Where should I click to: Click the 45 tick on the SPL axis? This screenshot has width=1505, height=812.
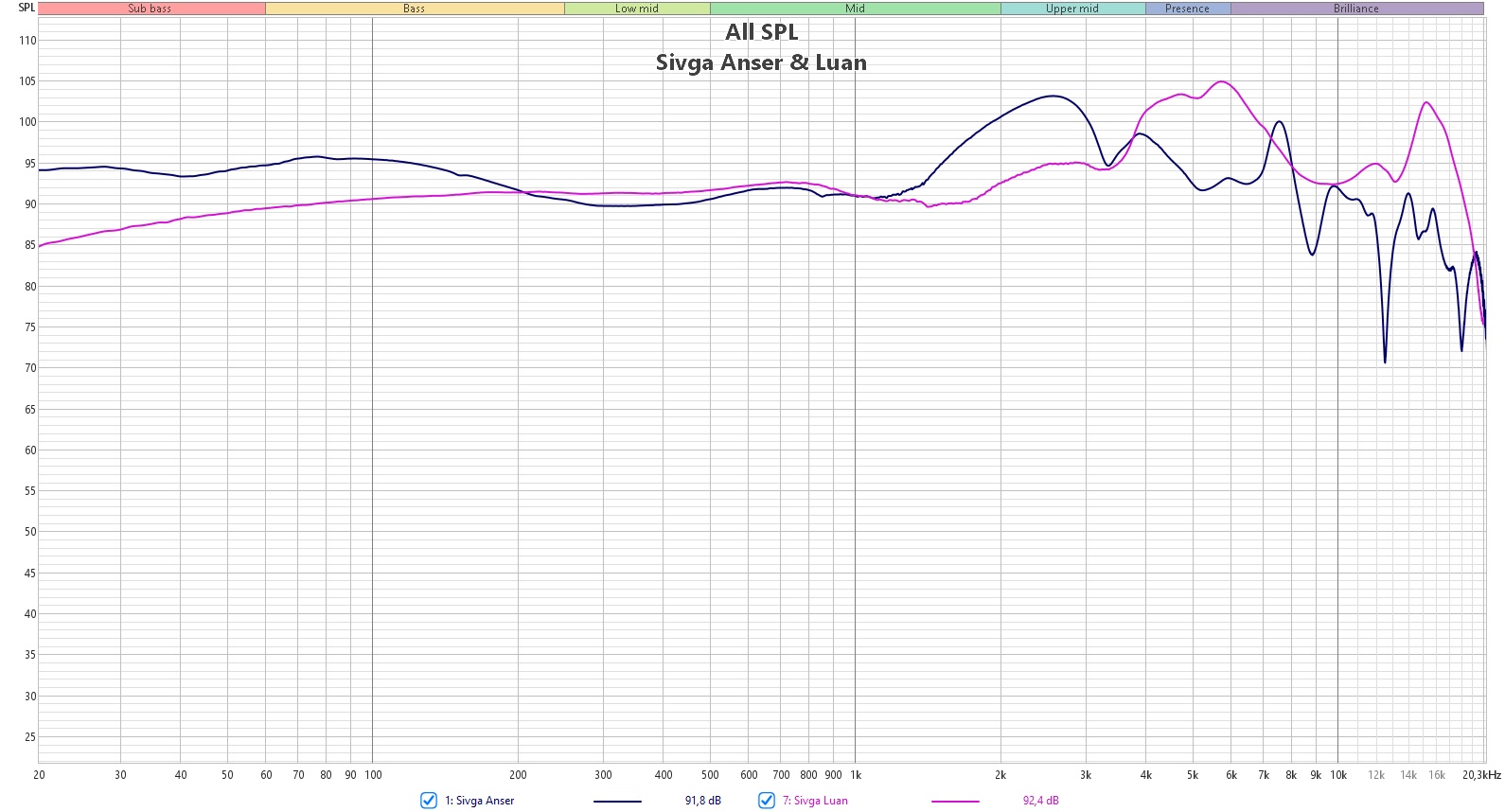pos(30,574)
